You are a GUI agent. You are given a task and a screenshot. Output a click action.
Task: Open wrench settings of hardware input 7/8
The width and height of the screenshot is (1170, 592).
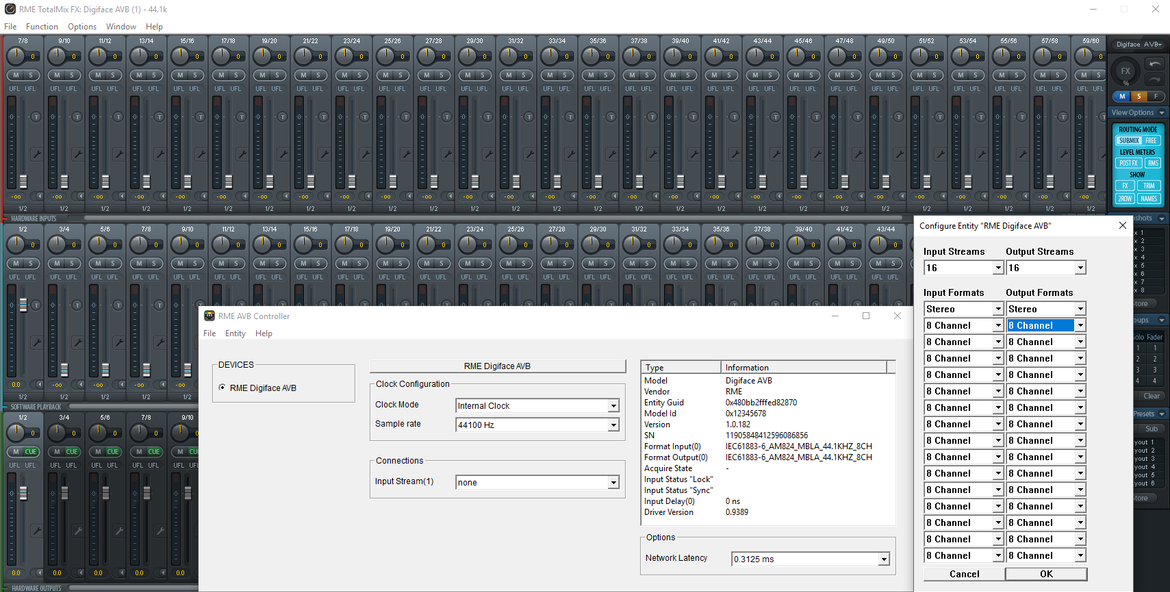click(37, 154)
